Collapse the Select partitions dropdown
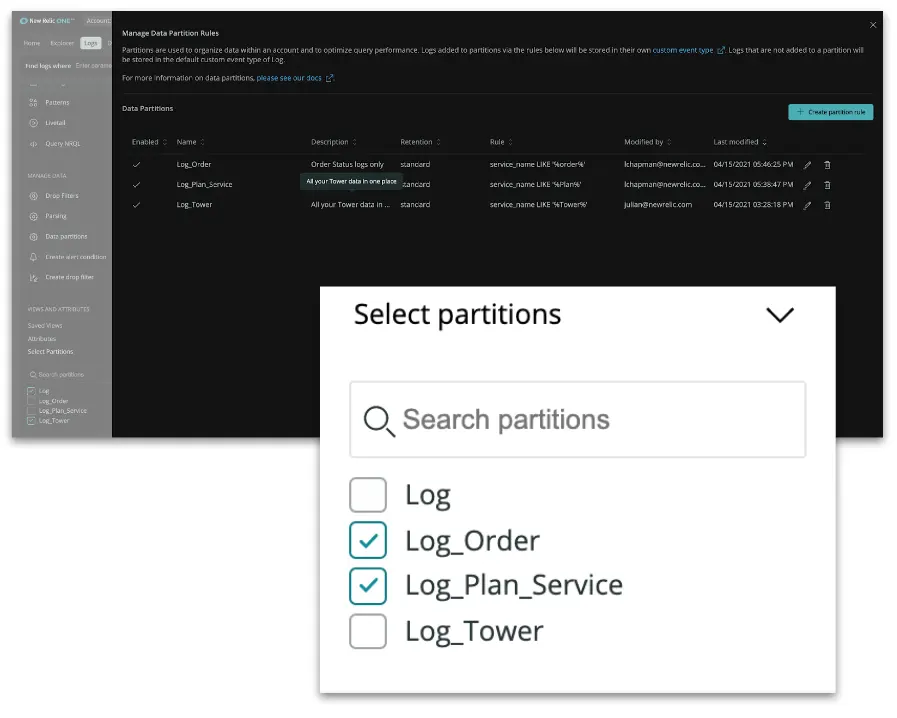The width and height of the screenshot is (897, 718). click(x=781, y=315)
